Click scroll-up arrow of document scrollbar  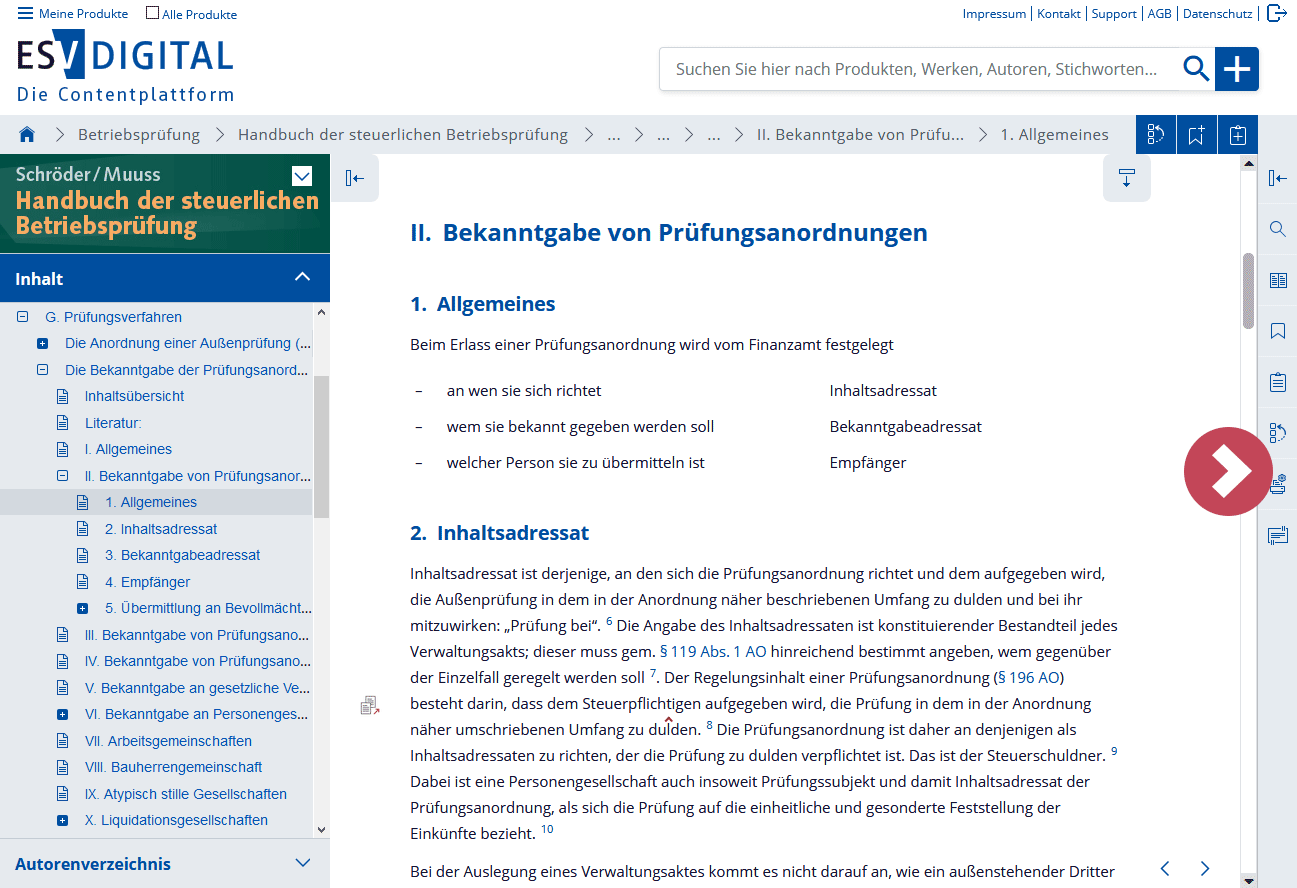pyautogui.click(x=1248, y=162)
